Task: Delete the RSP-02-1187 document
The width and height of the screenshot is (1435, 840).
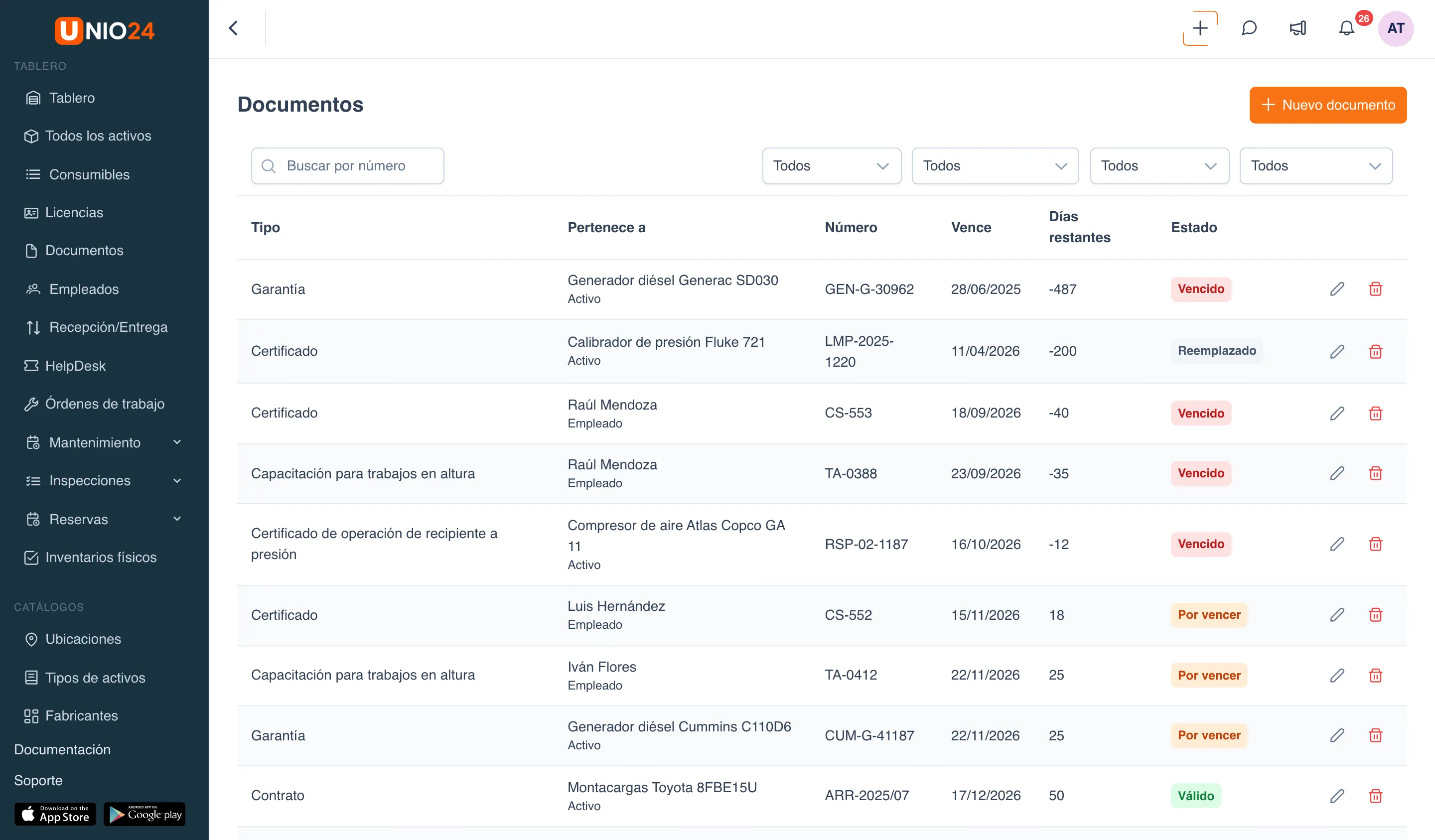Action: point(1375,544)
